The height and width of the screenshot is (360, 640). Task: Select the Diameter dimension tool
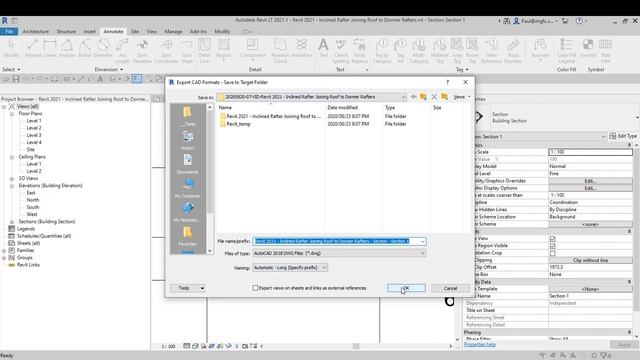103,48
